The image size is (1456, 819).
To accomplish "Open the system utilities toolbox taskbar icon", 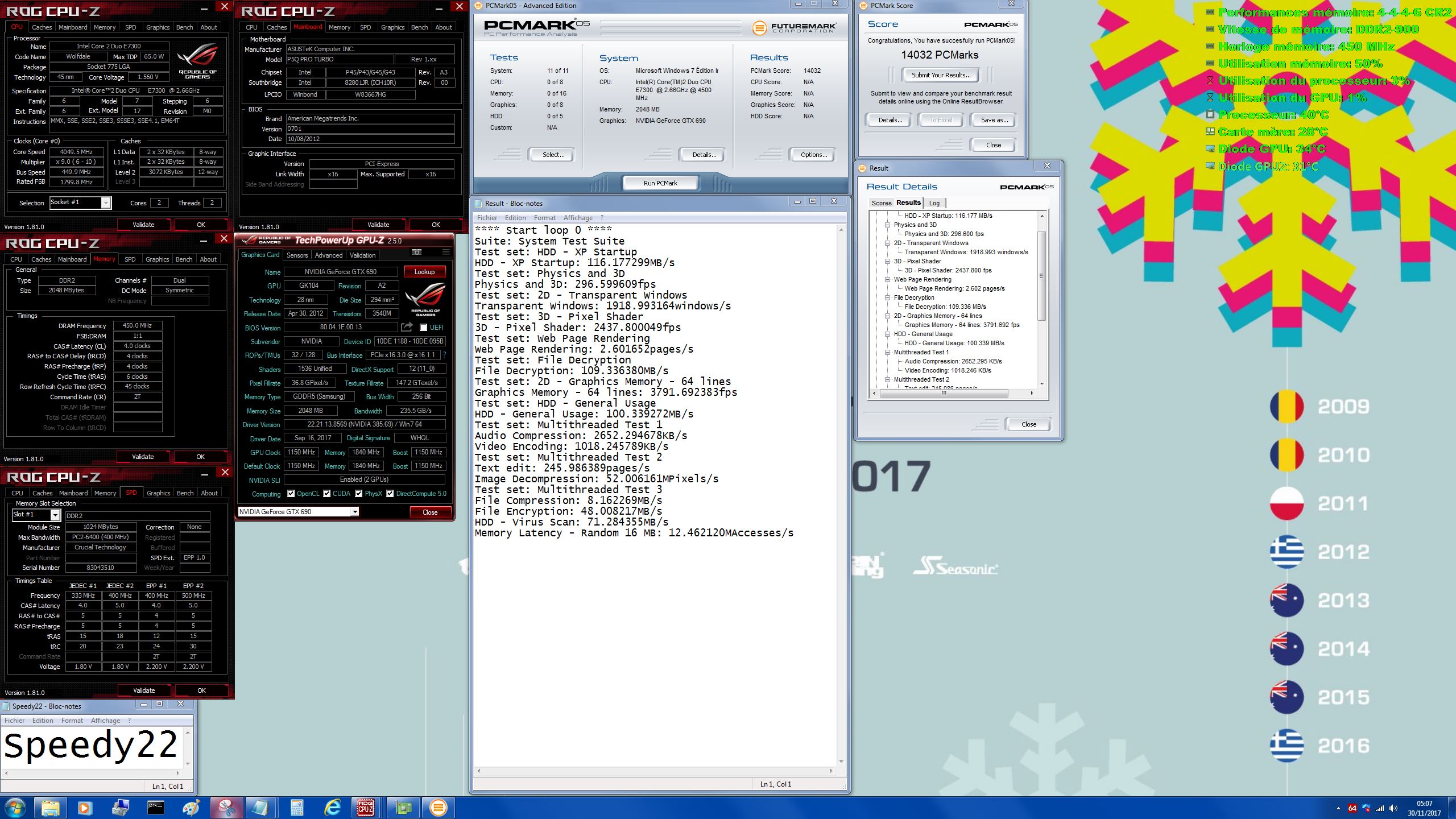I will 120,808.
